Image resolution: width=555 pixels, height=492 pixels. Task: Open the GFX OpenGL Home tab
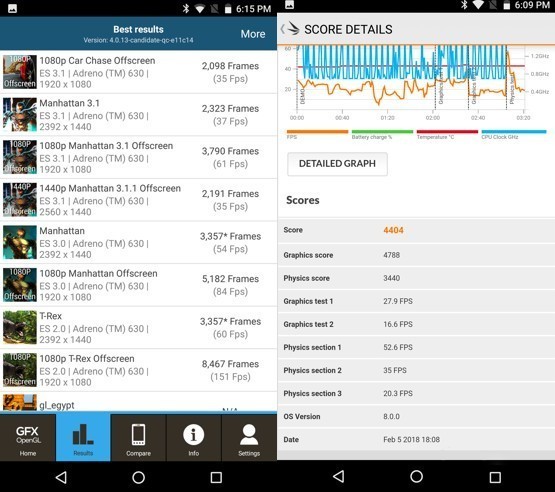pyautogui.click(x=28, y=438)
